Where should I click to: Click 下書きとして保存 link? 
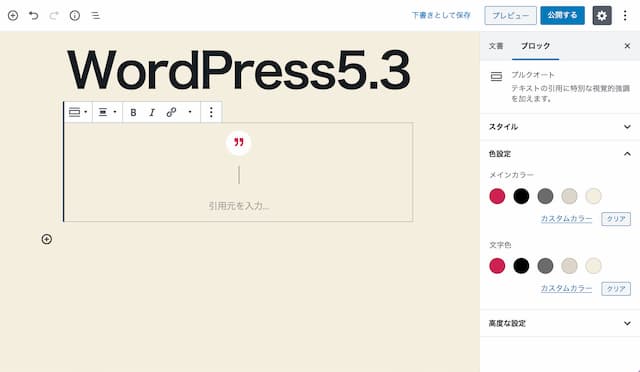pyautogui.click(x=441, y=16)
